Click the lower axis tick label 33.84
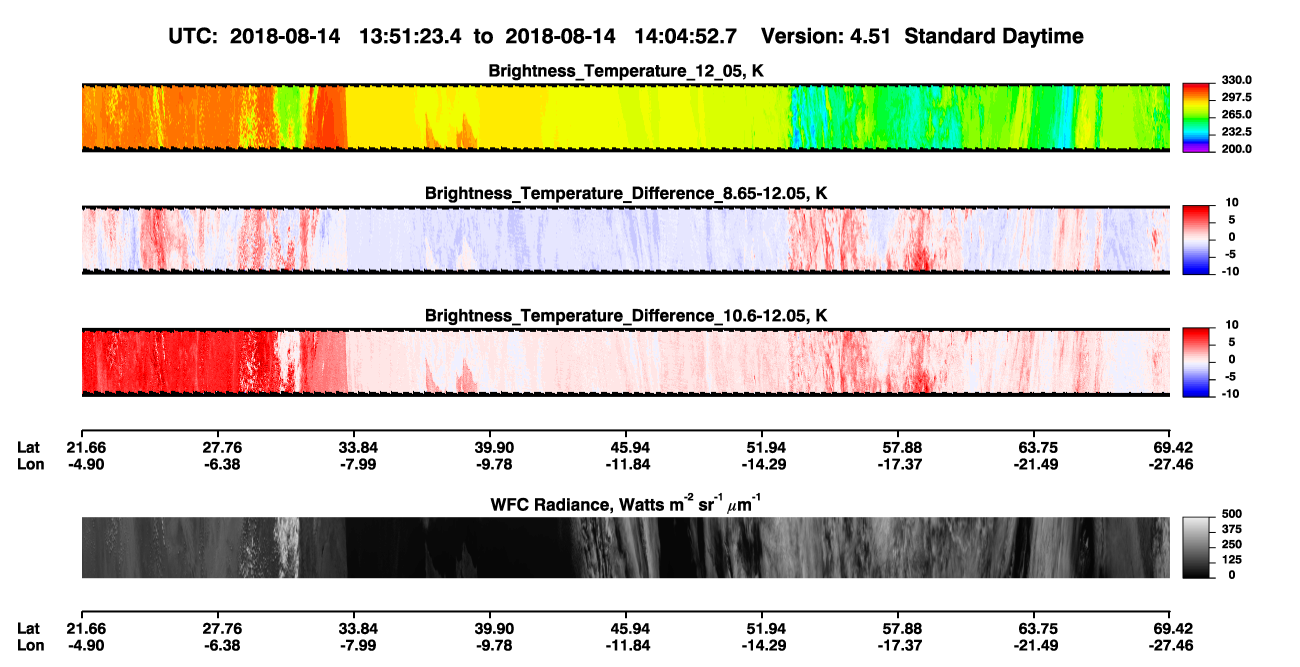 [x=353, y=629]
